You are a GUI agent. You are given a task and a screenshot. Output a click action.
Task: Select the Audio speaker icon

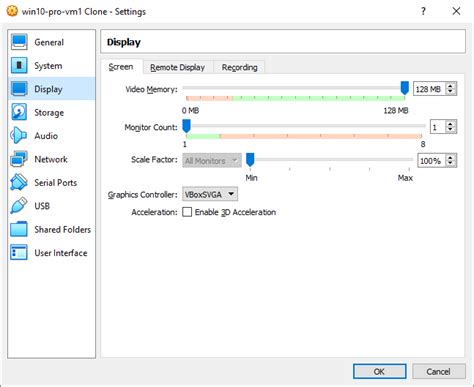tap(19, 136)
